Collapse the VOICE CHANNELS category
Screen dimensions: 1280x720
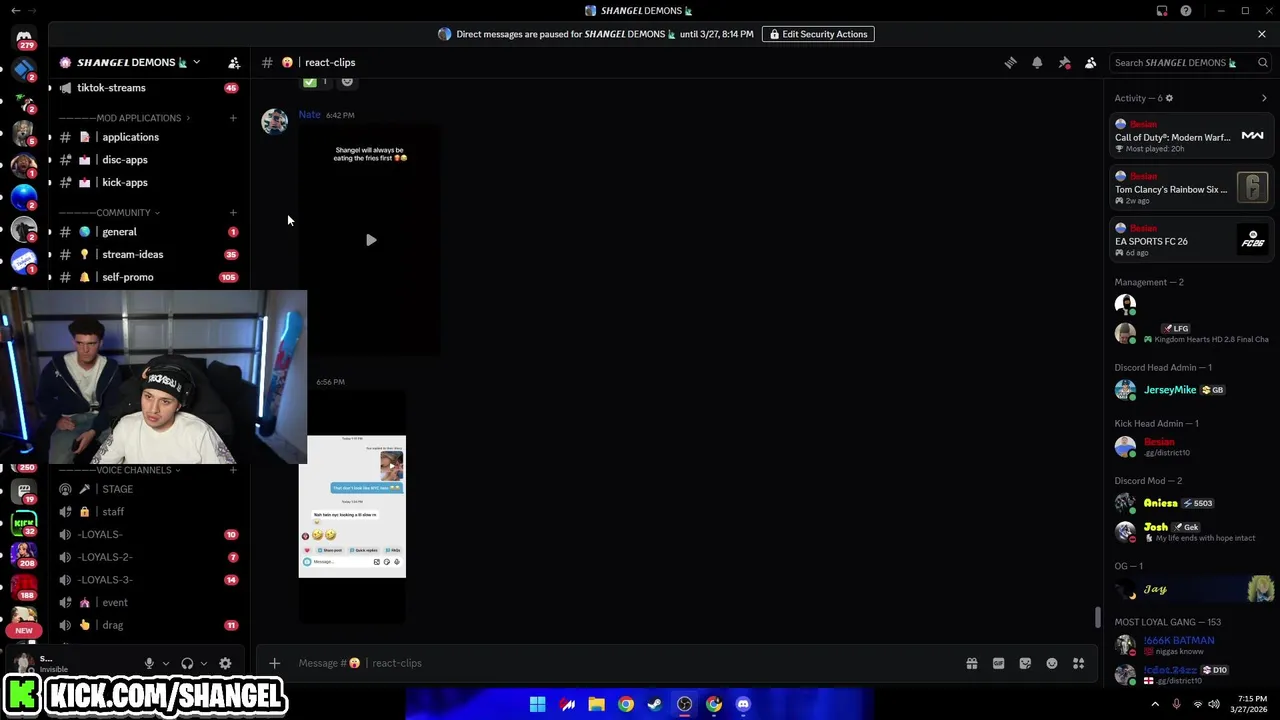pos(119,470)
